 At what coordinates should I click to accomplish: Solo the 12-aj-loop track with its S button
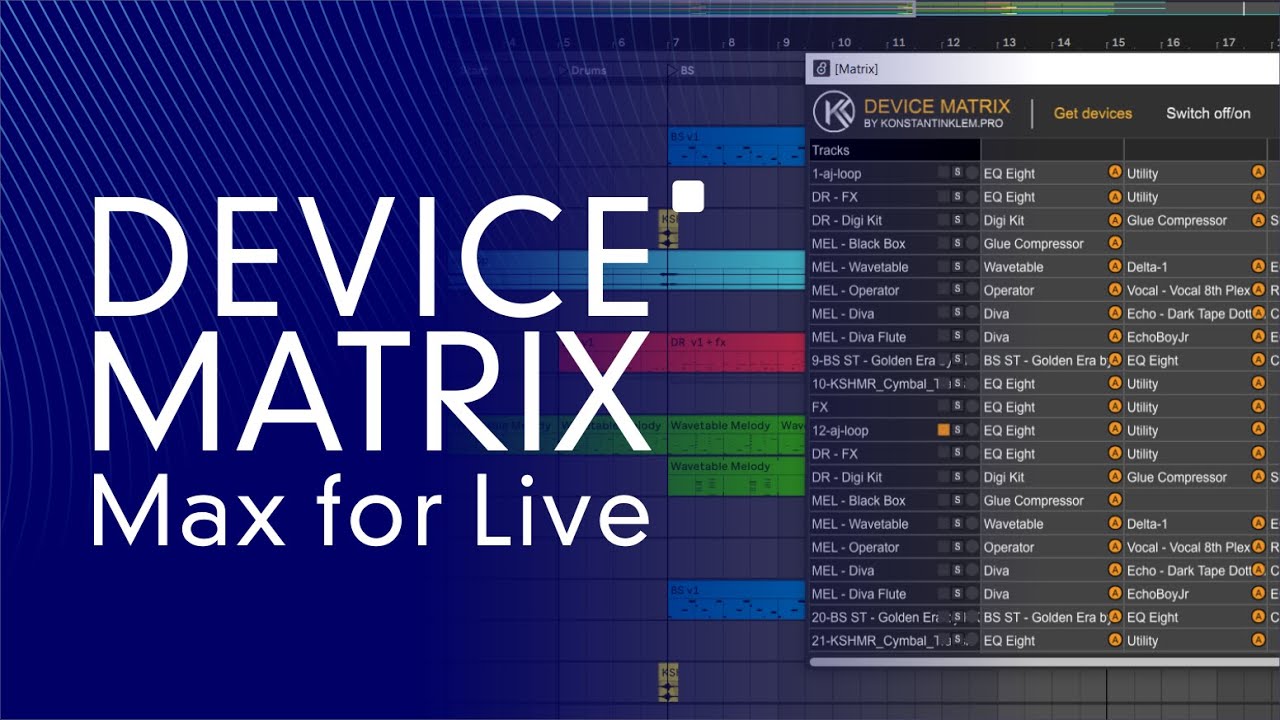pyautogui.click(x=957, y=430)
